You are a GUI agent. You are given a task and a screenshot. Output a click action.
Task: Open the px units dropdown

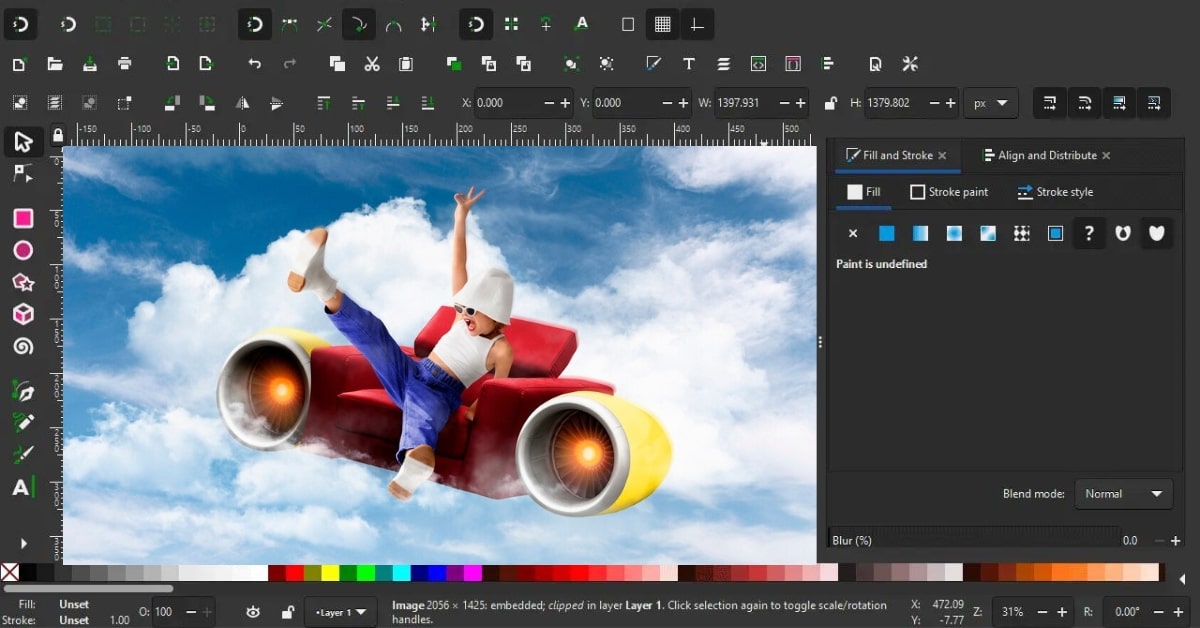pyautogui.click(x=990, y=103)
